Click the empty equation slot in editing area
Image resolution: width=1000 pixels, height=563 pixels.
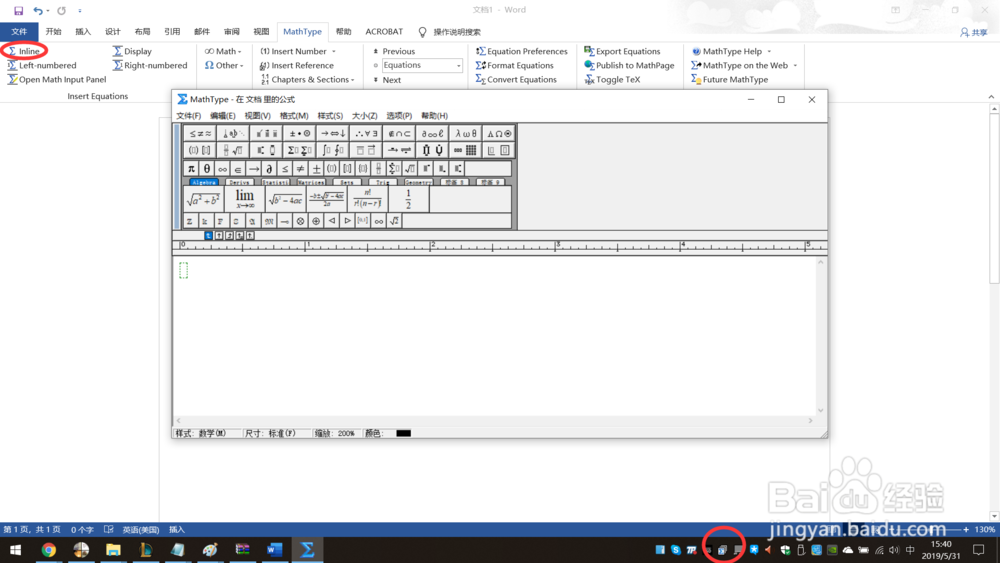click(184, 270)
